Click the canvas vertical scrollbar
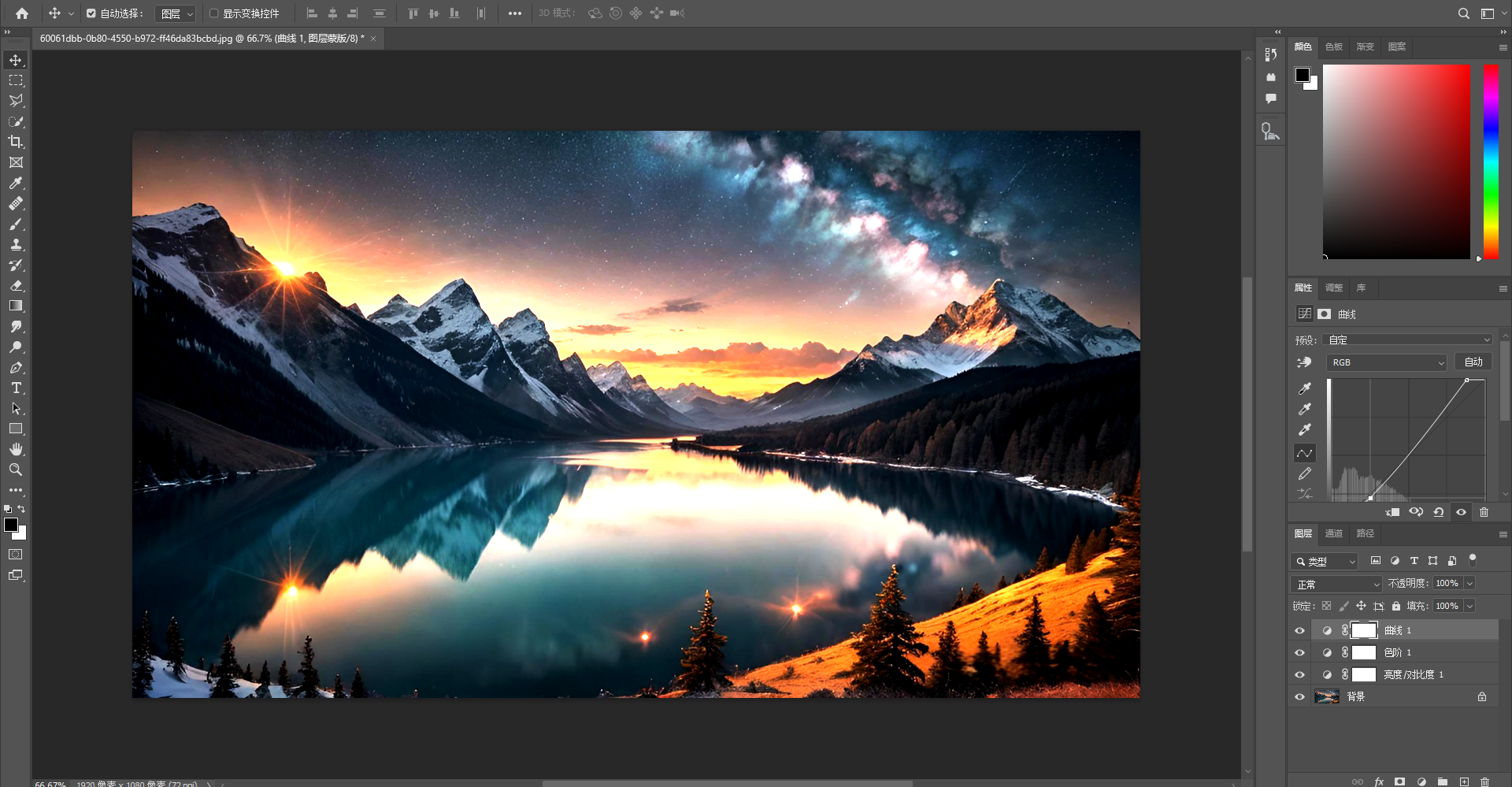This screenshot has height=787, width=1512. tap(1247, 414)
